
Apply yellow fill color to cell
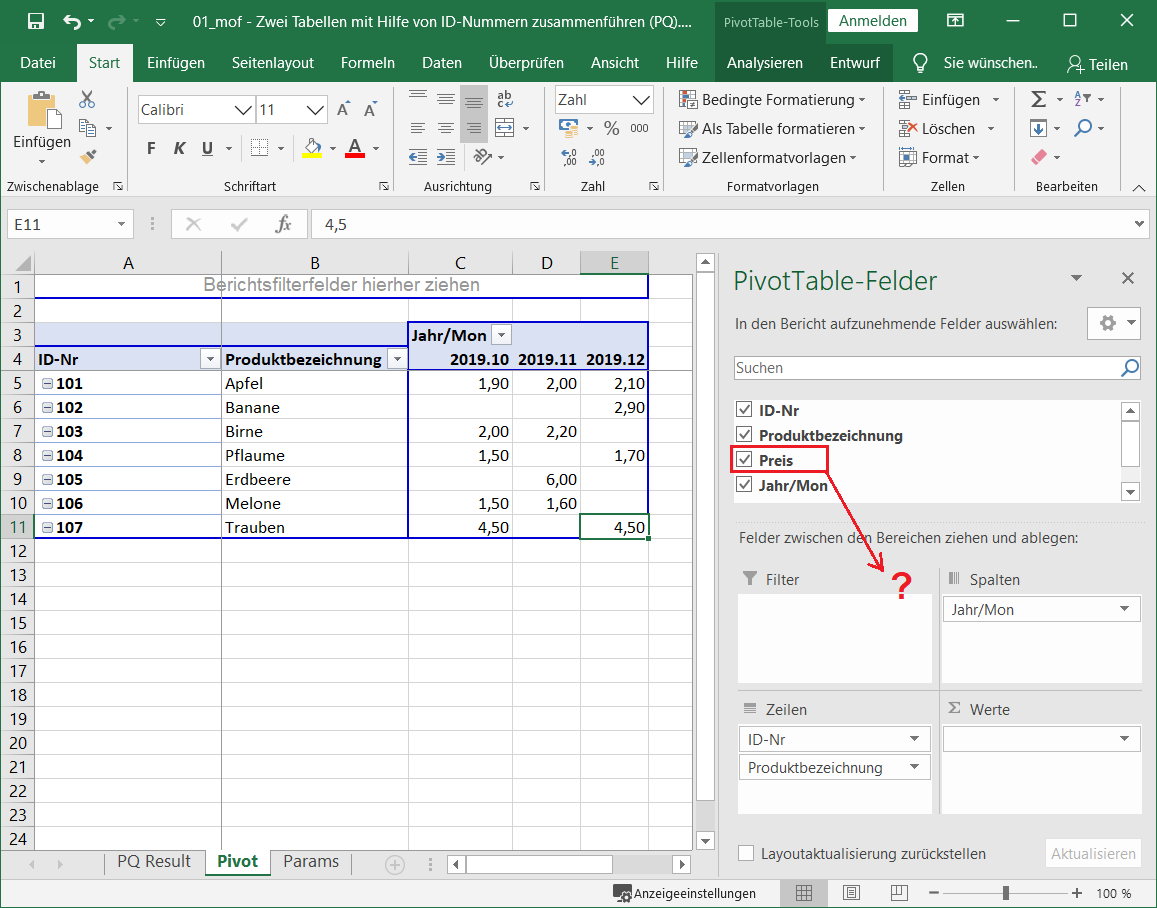313,148
